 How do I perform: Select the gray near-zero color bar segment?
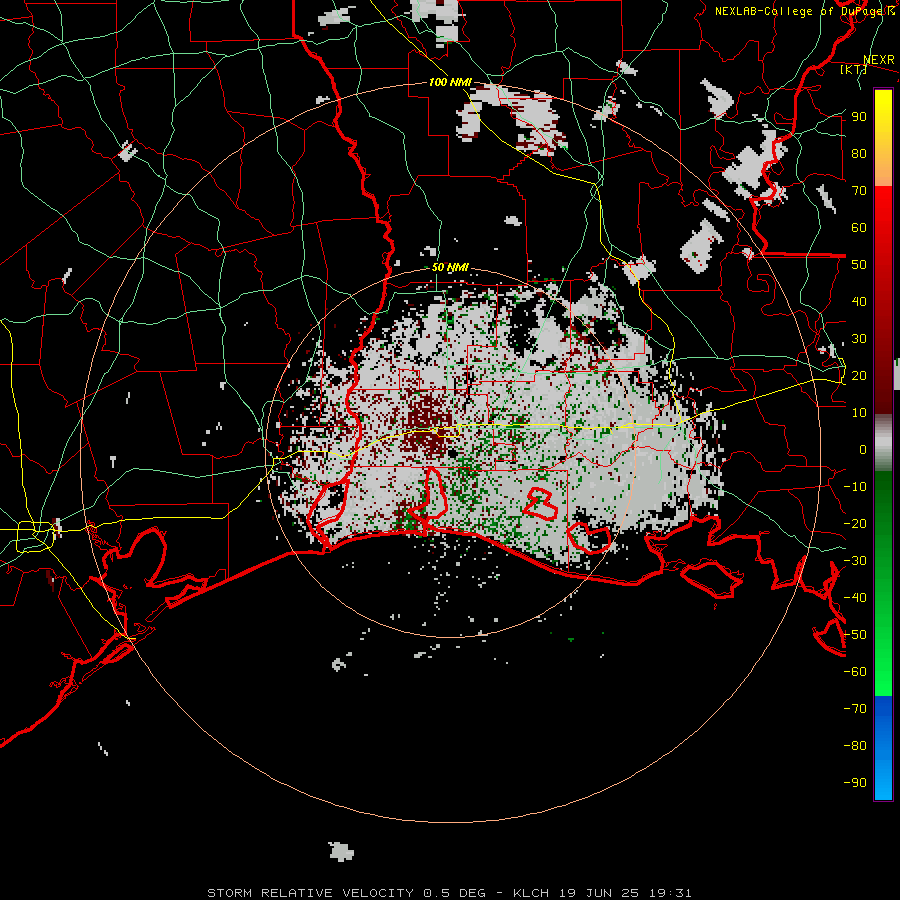point(883,443)
